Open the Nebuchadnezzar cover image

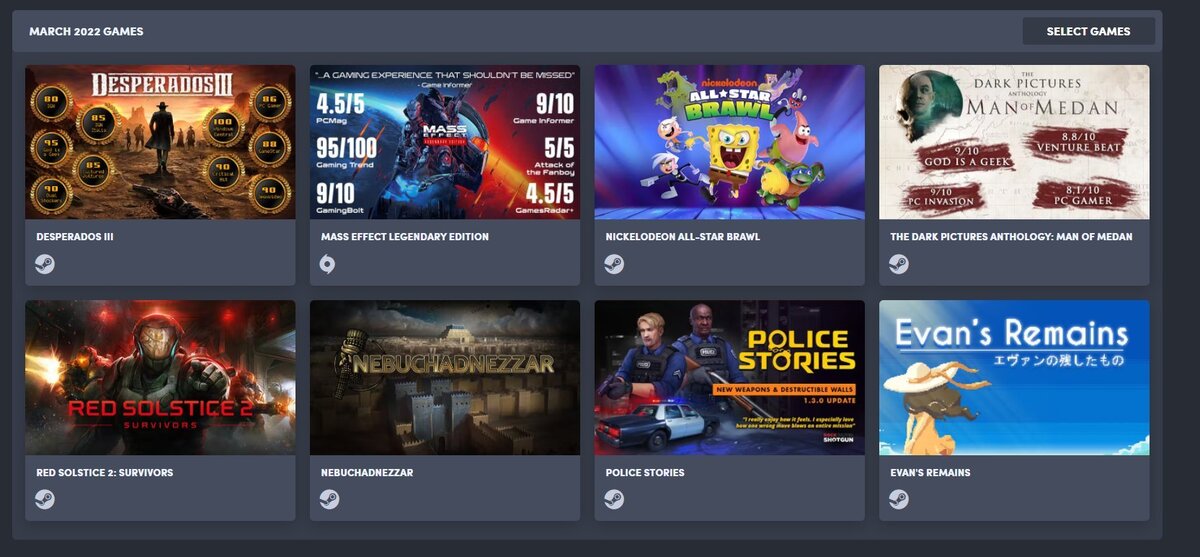tap(445, 378)
